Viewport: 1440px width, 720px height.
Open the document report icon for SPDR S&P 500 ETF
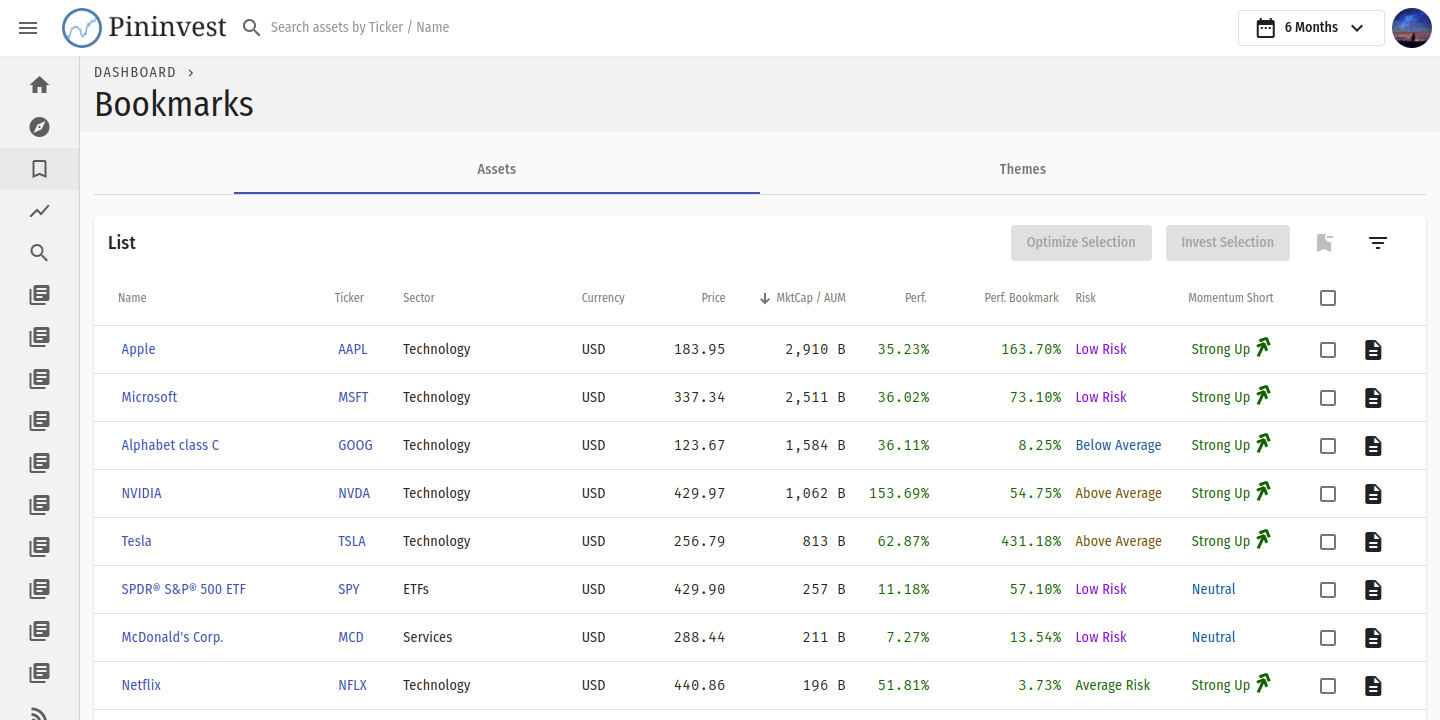tap(1373, 590)
